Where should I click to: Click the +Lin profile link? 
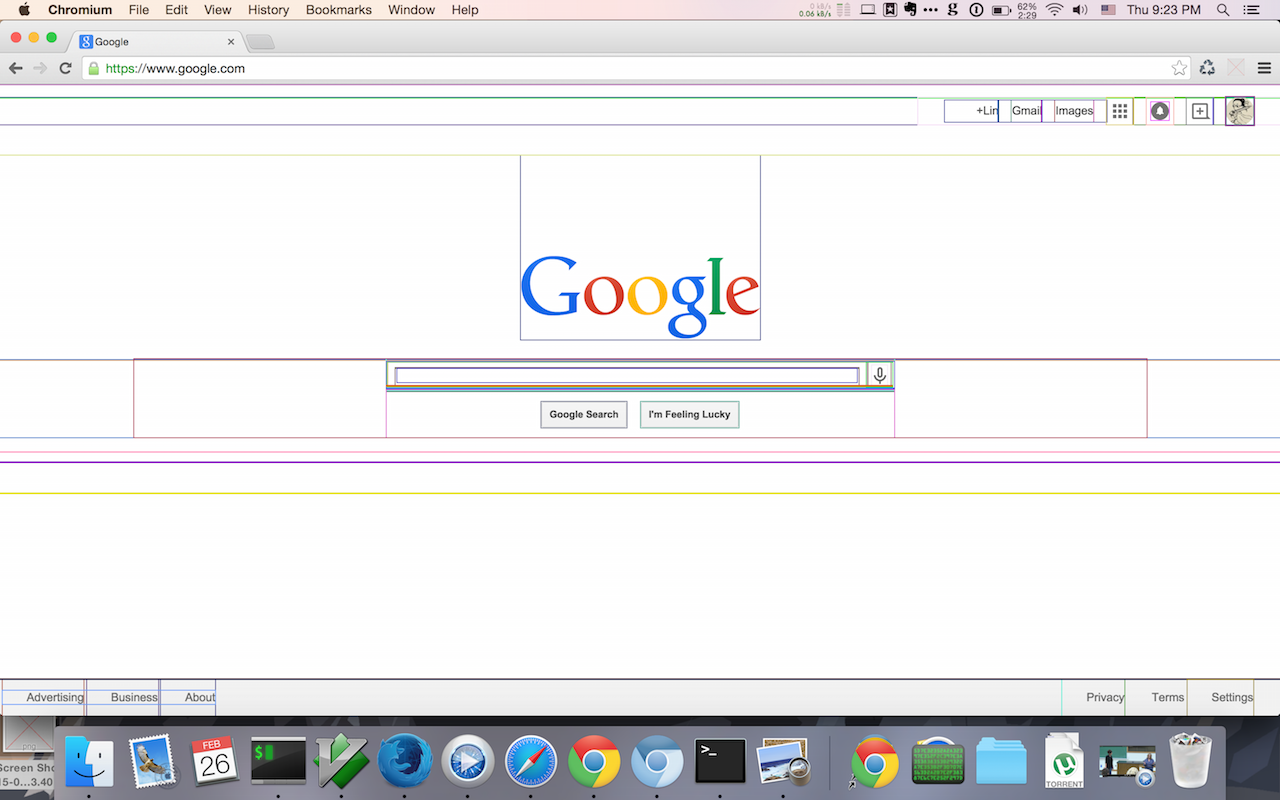[x=987, y=111]
